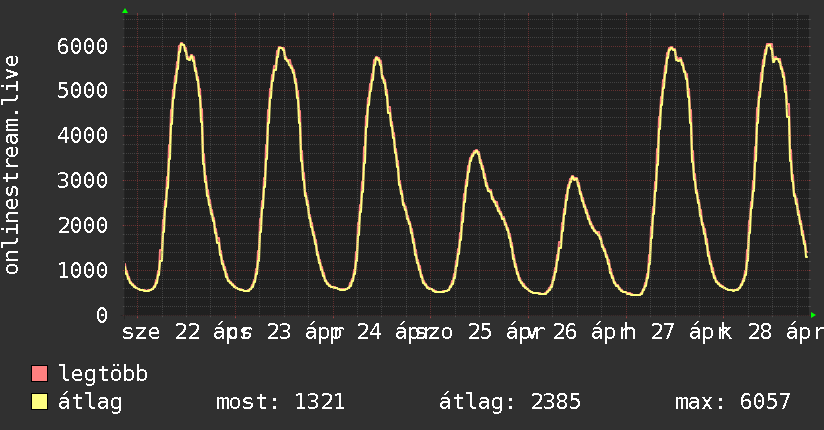Click the yellow átlag color swatch
The image size is (824, 430).
tap(39, 401)
